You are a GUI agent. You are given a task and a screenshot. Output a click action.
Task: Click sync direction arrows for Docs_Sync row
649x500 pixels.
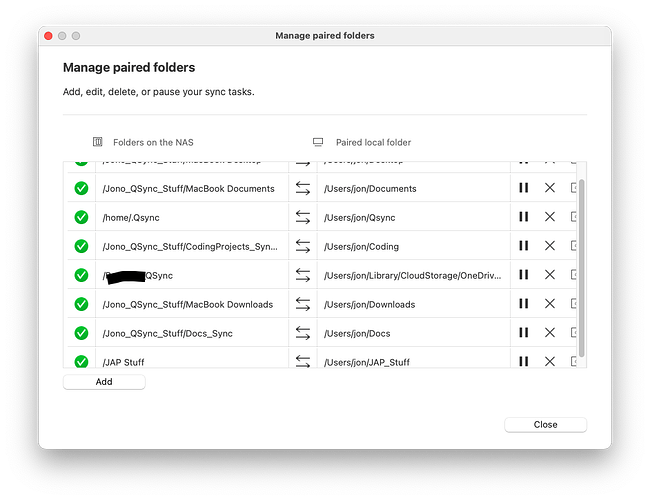(303, 333)
